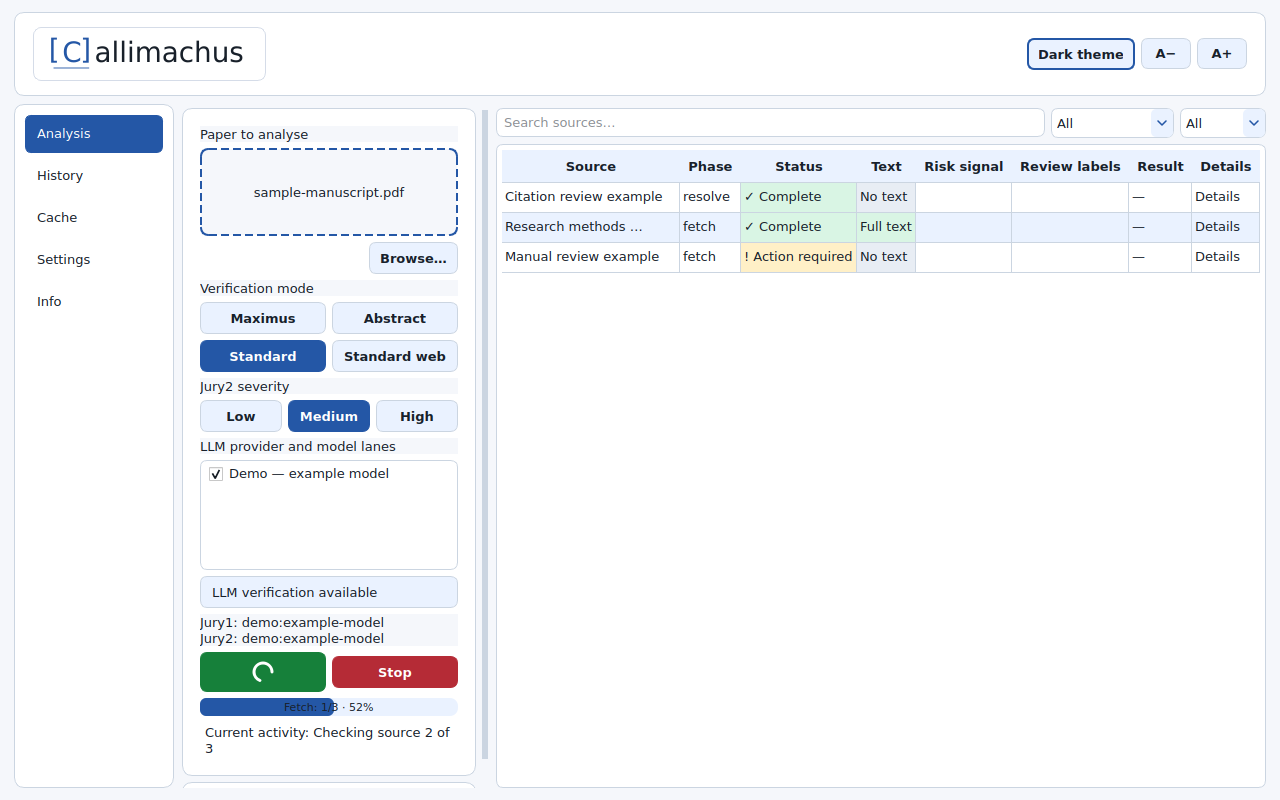Image resolution: width=1280 pixels, height=800 pixels.
Task: Select the Research methods … source cell
Action: click(591, 227)
